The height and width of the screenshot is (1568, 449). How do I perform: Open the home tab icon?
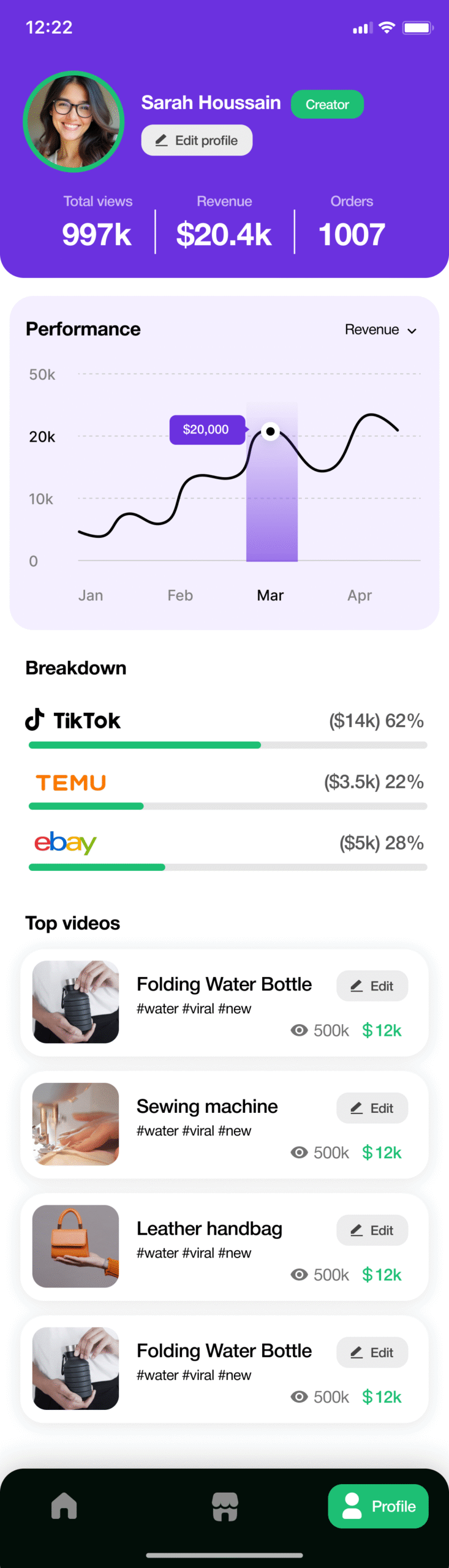click(x=64, y=1506)
